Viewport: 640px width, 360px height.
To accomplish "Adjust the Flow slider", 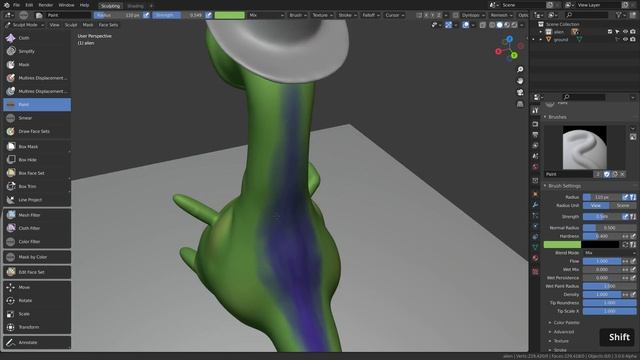I will coord(602,261).
